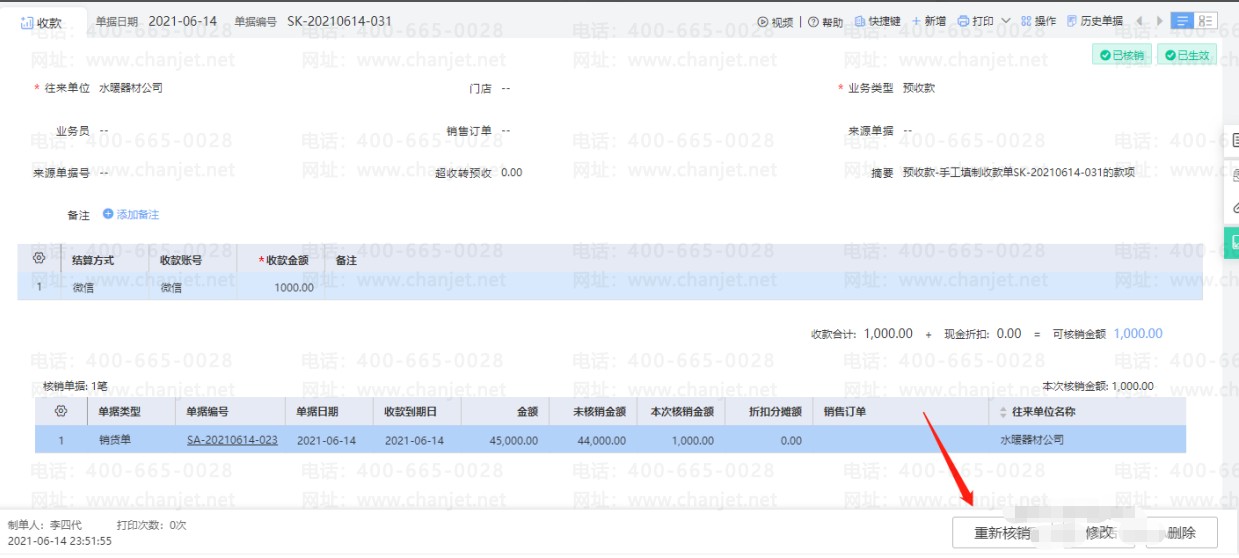
Task: Click the 删除 delete button
Action: (x=1182, y=533)
